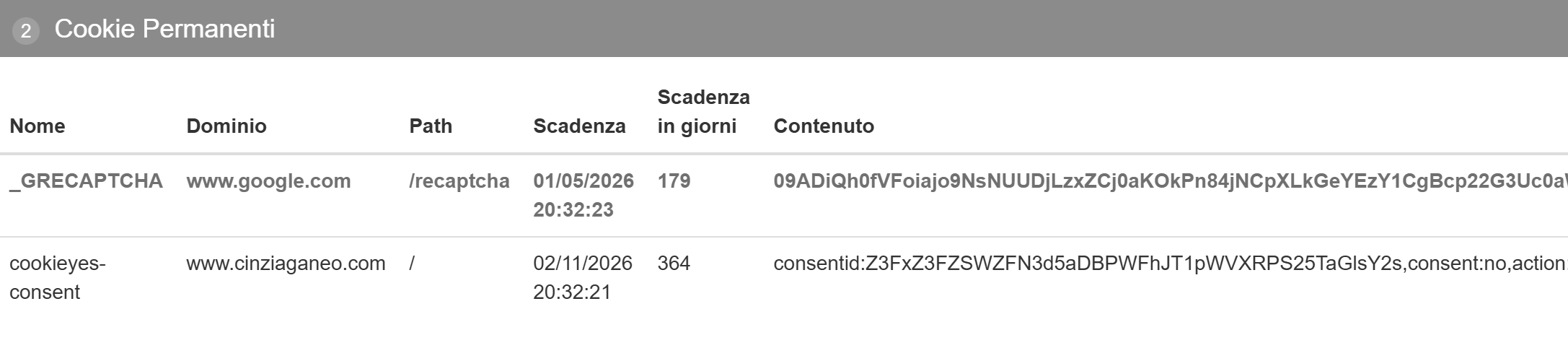Select the _GRECAPTCHA cookie name
1568x348 pixels.
(87, 181)
